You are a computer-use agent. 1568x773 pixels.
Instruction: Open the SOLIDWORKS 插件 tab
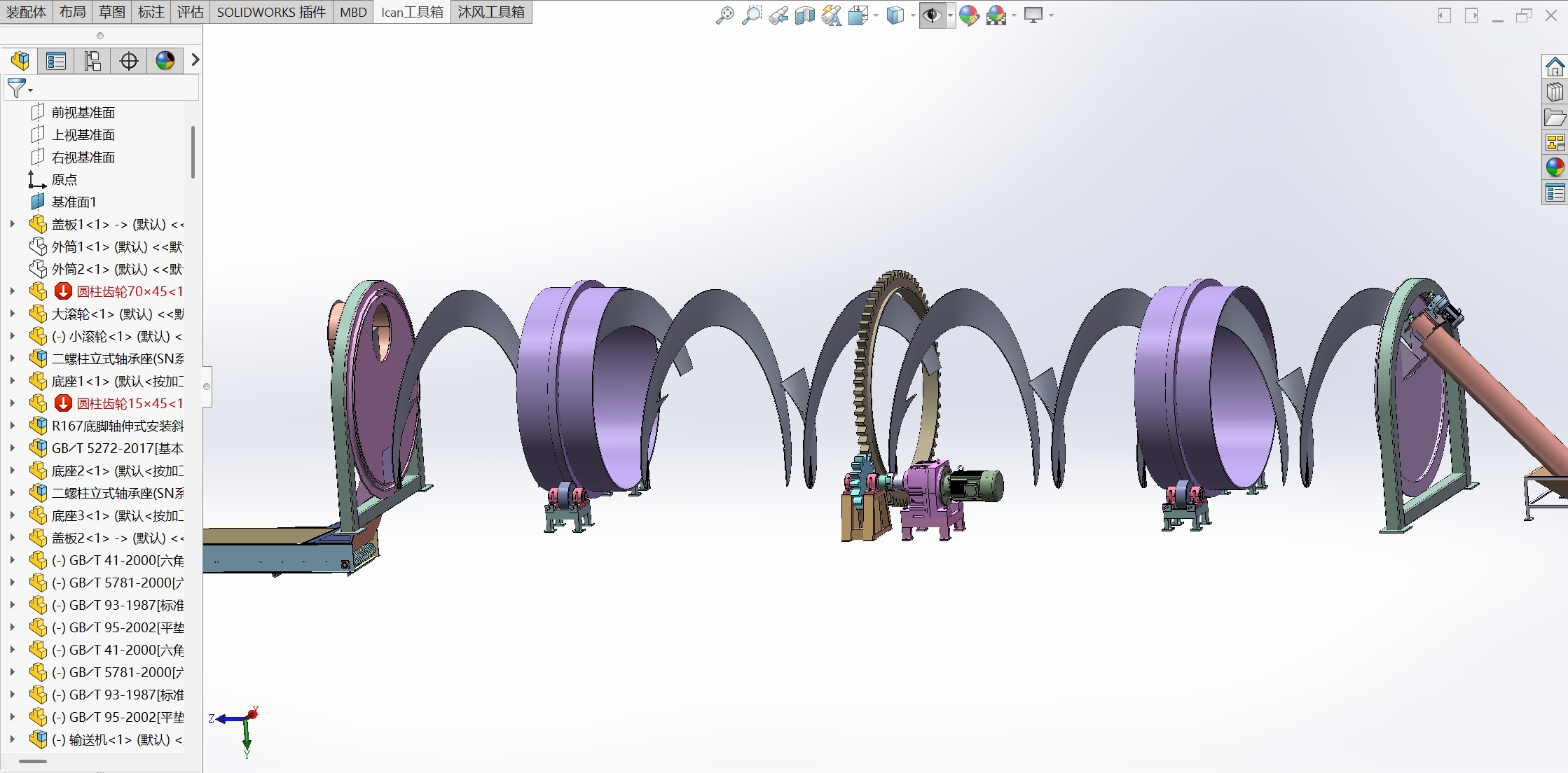tap(271, 12)
